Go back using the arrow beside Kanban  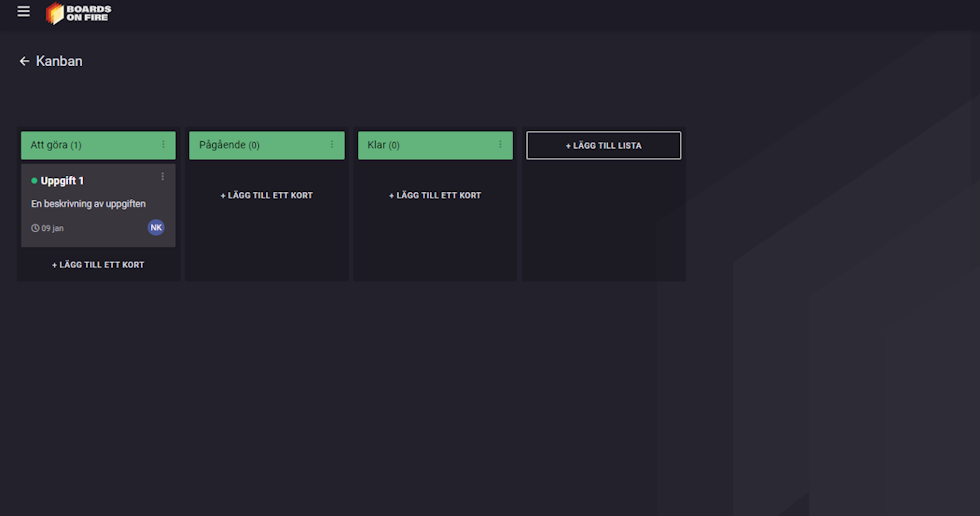pyautogui.click(x=24, y=61)
